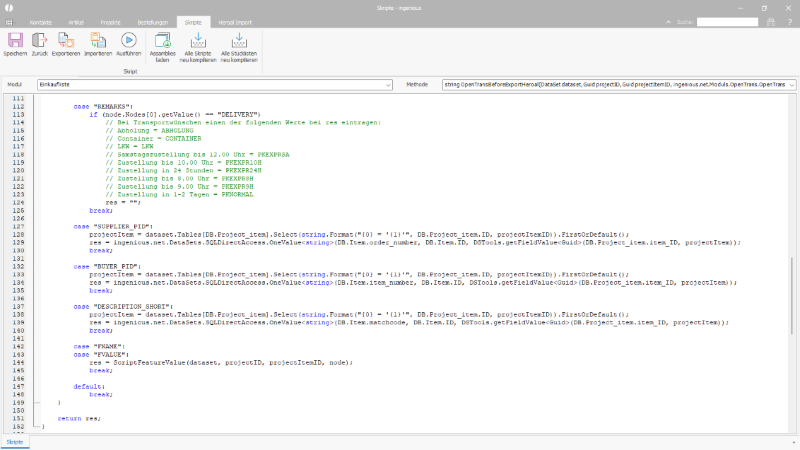The width and height of the screenshot is (800, 450).
Task: Click Alle Skripte neu kompilieren
Action: (197, 45)
